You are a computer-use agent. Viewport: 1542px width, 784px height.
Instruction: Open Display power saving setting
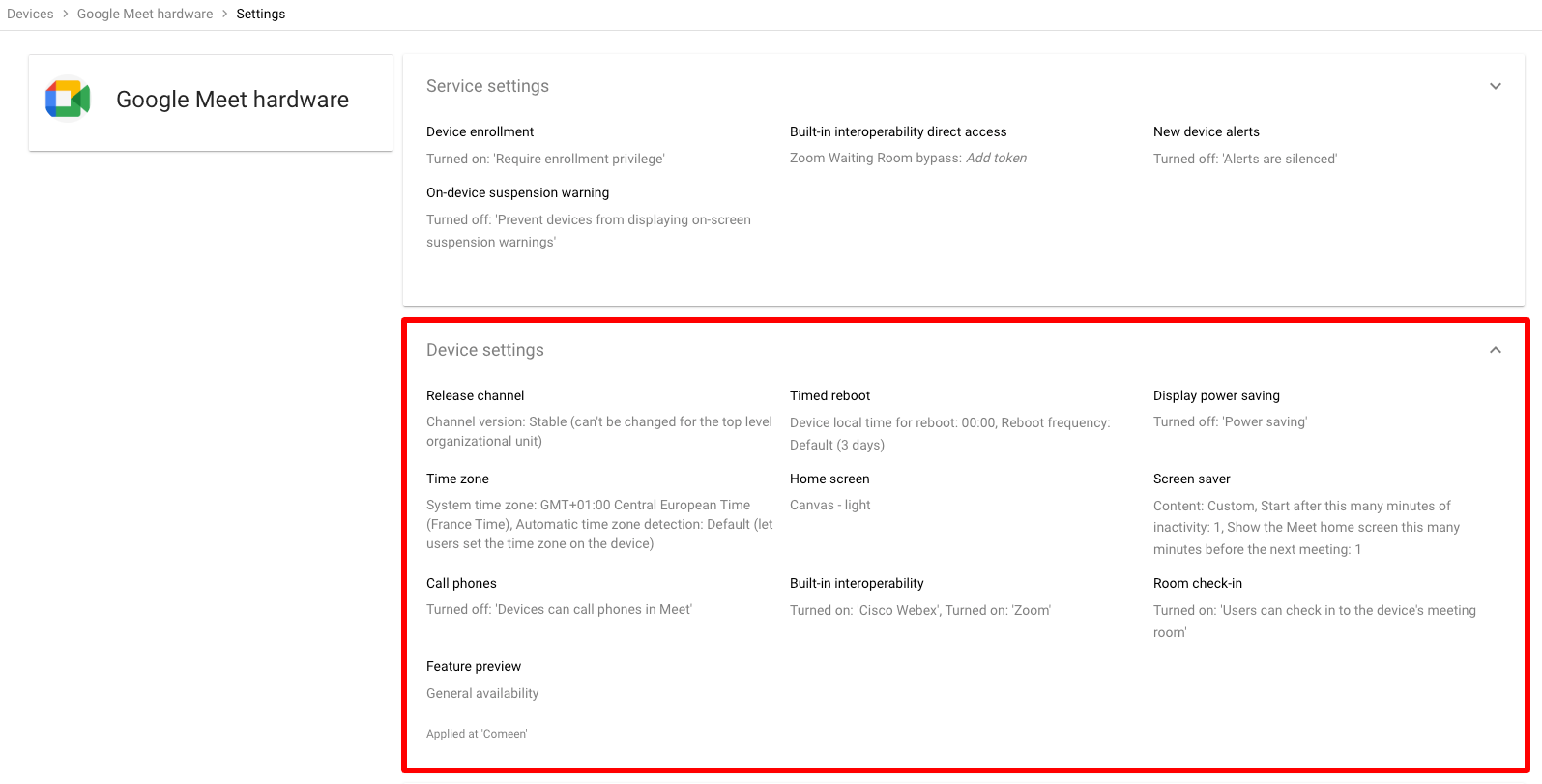click(x=1216, y=395)
